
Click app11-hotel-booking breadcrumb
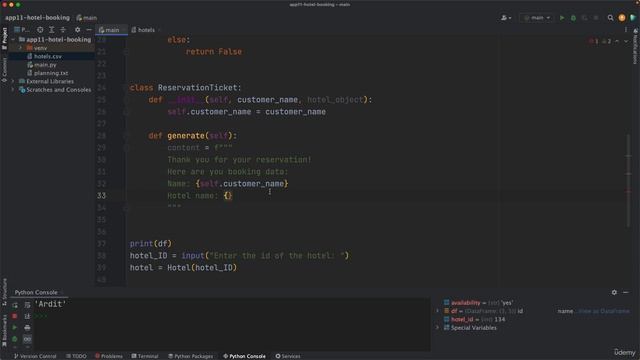click(x=37, y=18)
